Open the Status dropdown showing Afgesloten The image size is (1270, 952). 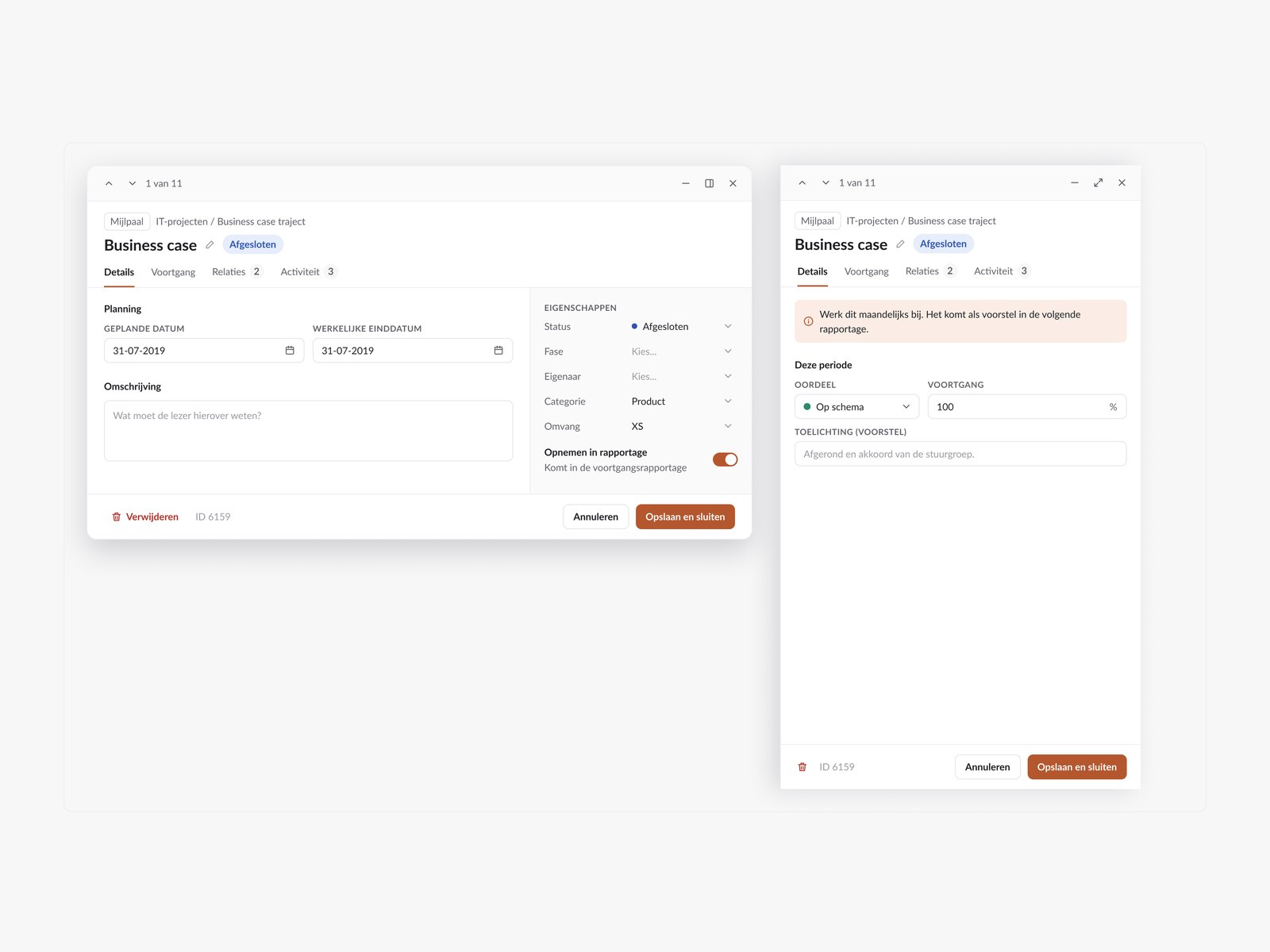pyautogui.click(x=682, y=327)
